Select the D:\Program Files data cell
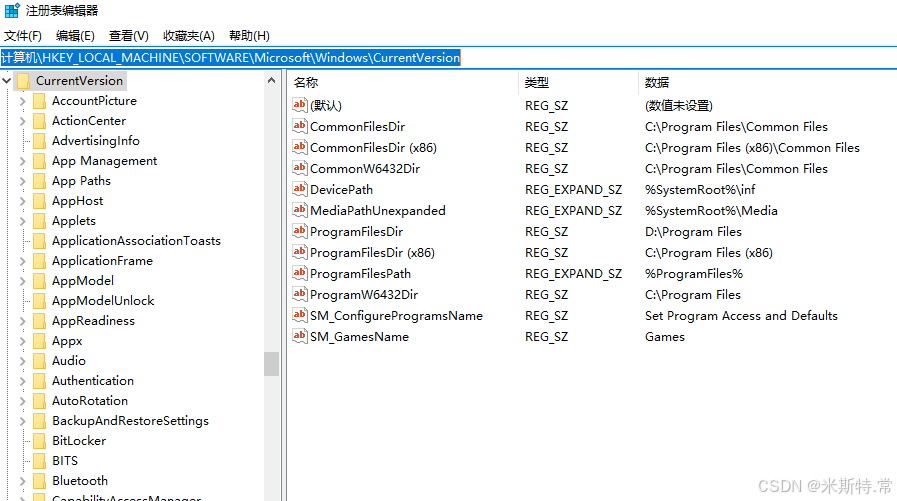The height and width of the screenshot is (501, 897). point(693,232)
